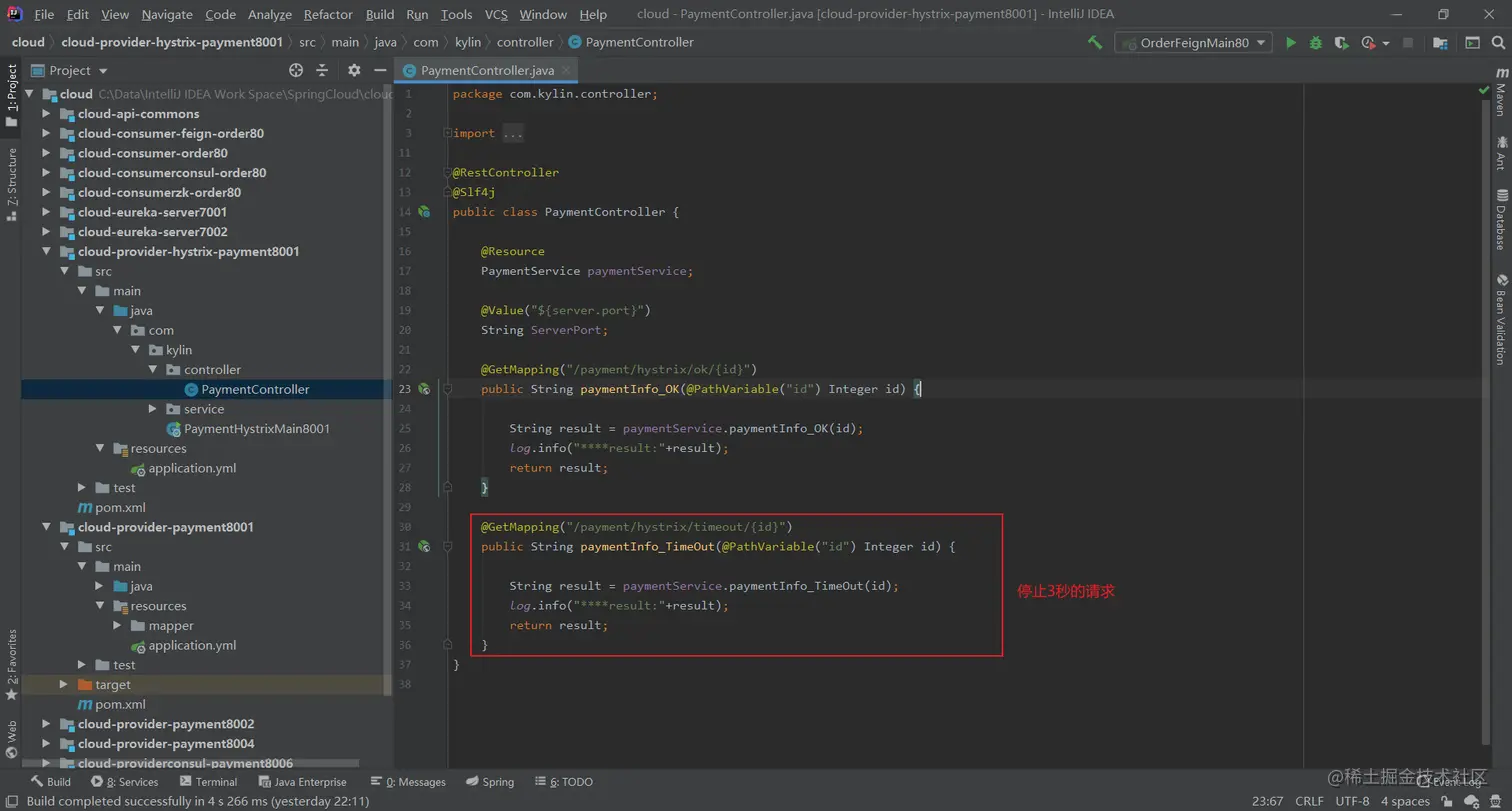The height and width of the screenshot is (811, 1512).
Task: Click the gutter mapping icon on line 23
Action: coord(424,389)
